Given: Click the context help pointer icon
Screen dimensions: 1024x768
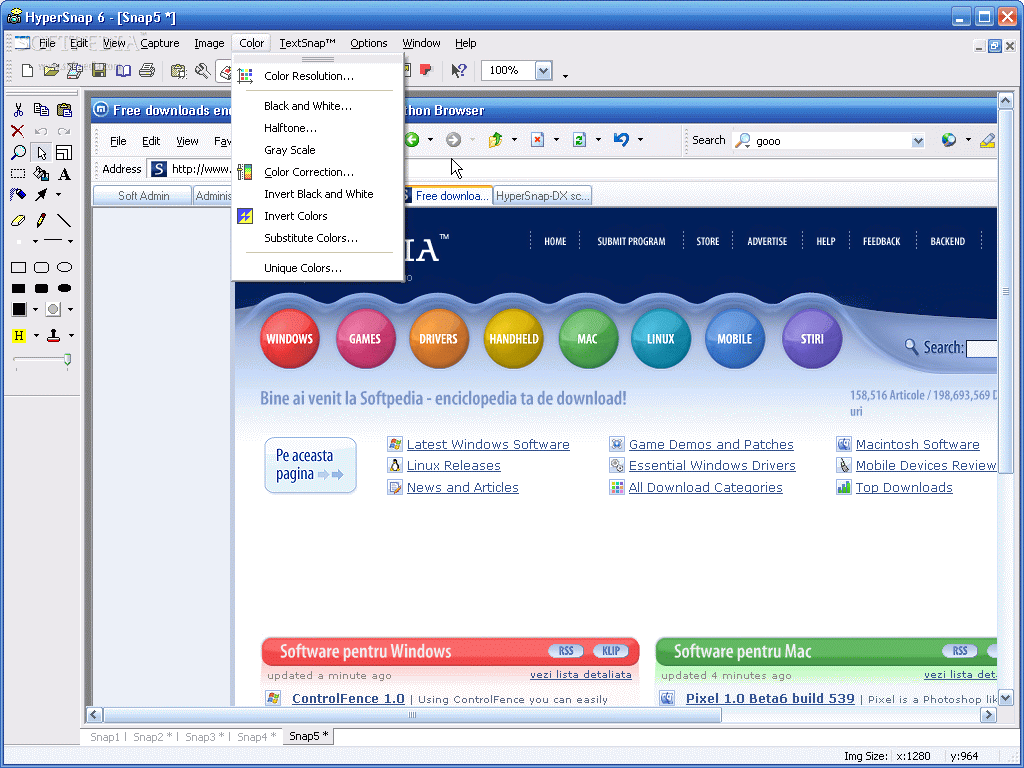Looking at the screenshot, I should click(459, 70).
